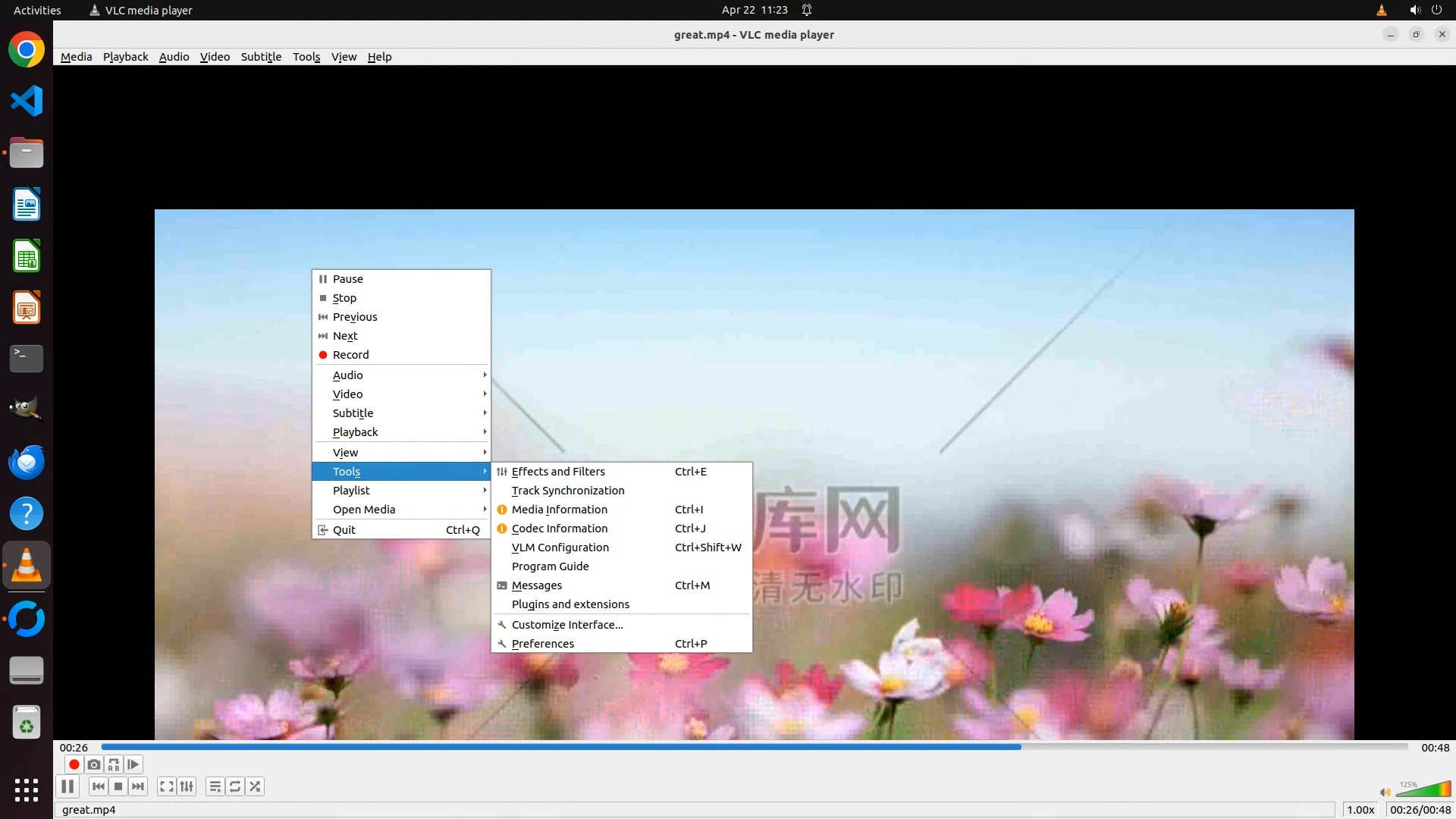
Task: Click the stop button in the control bar
Action: [118, 786]
